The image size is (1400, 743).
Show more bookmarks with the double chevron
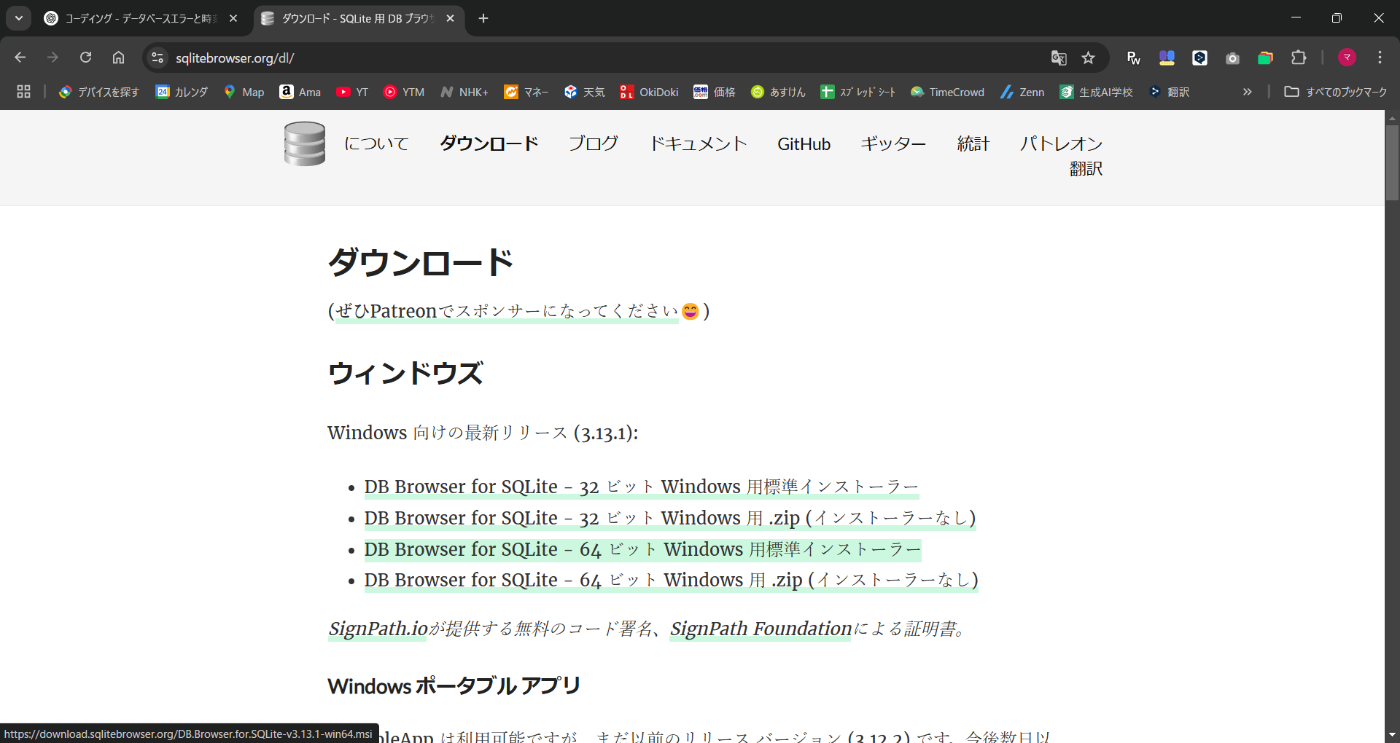(1247, 91)
